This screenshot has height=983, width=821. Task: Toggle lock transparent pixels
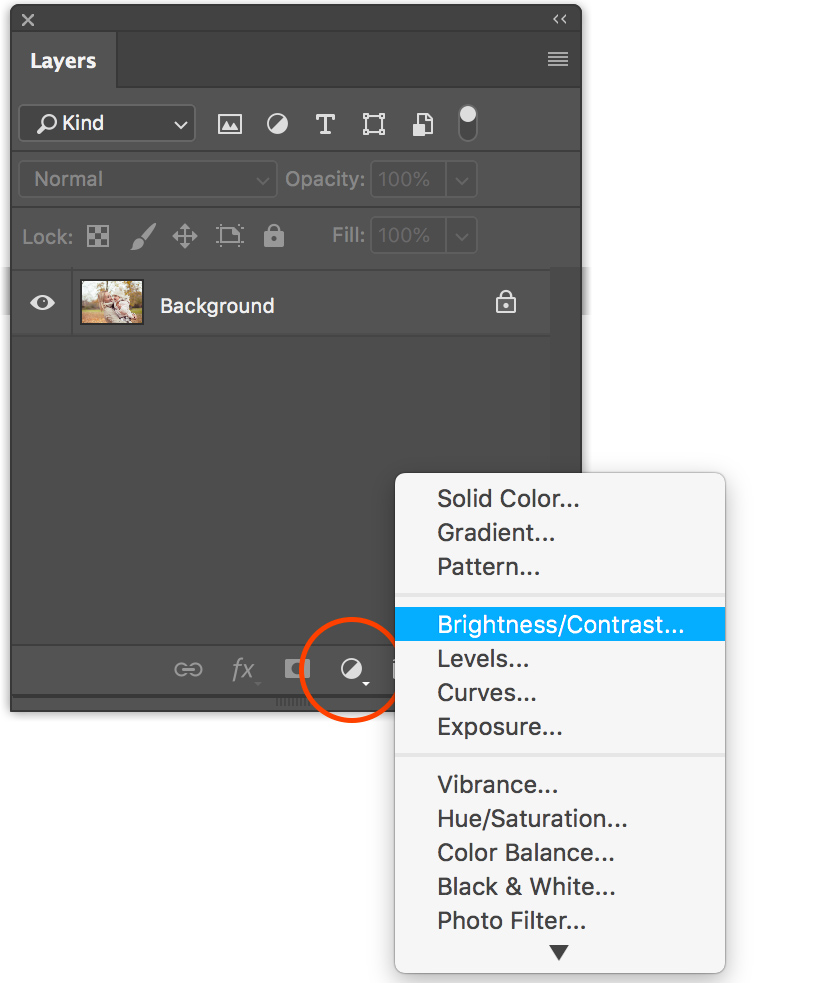pos(98,236)
